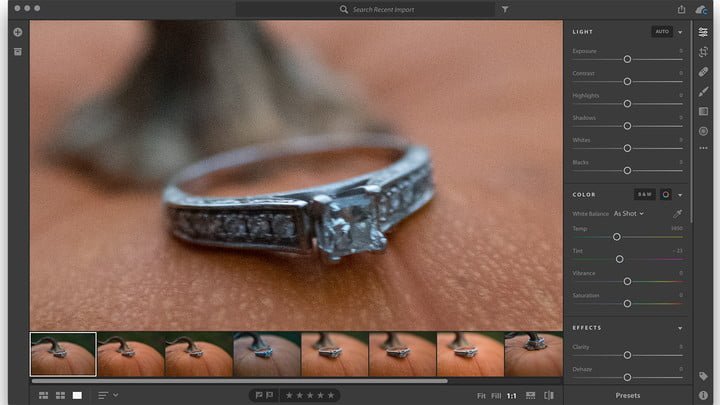Select the Brush adjustment tool
720x405 pixels.
(703, 91)
